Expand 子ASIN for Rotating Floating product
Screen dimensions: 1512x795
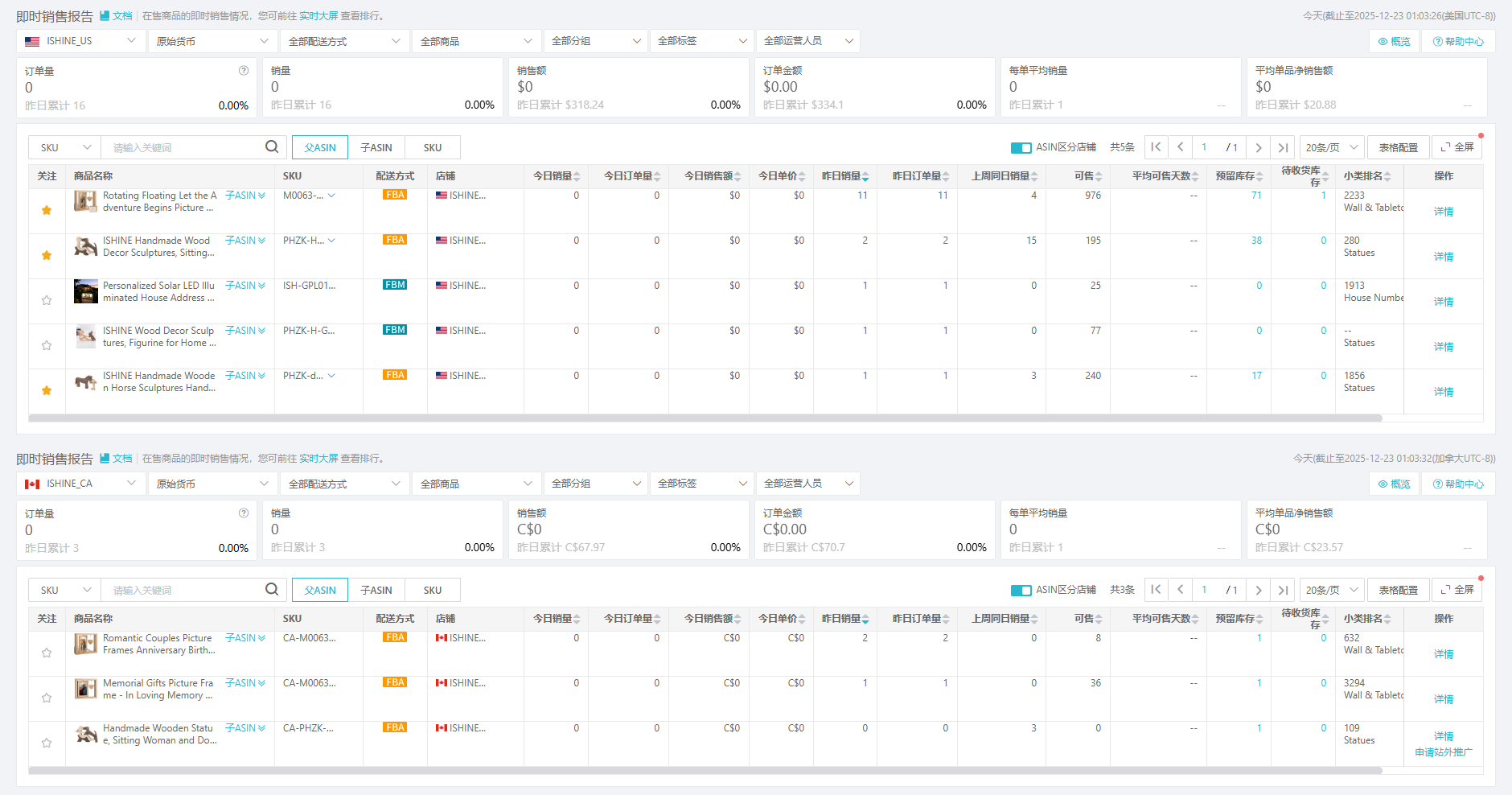click(245, 196)
